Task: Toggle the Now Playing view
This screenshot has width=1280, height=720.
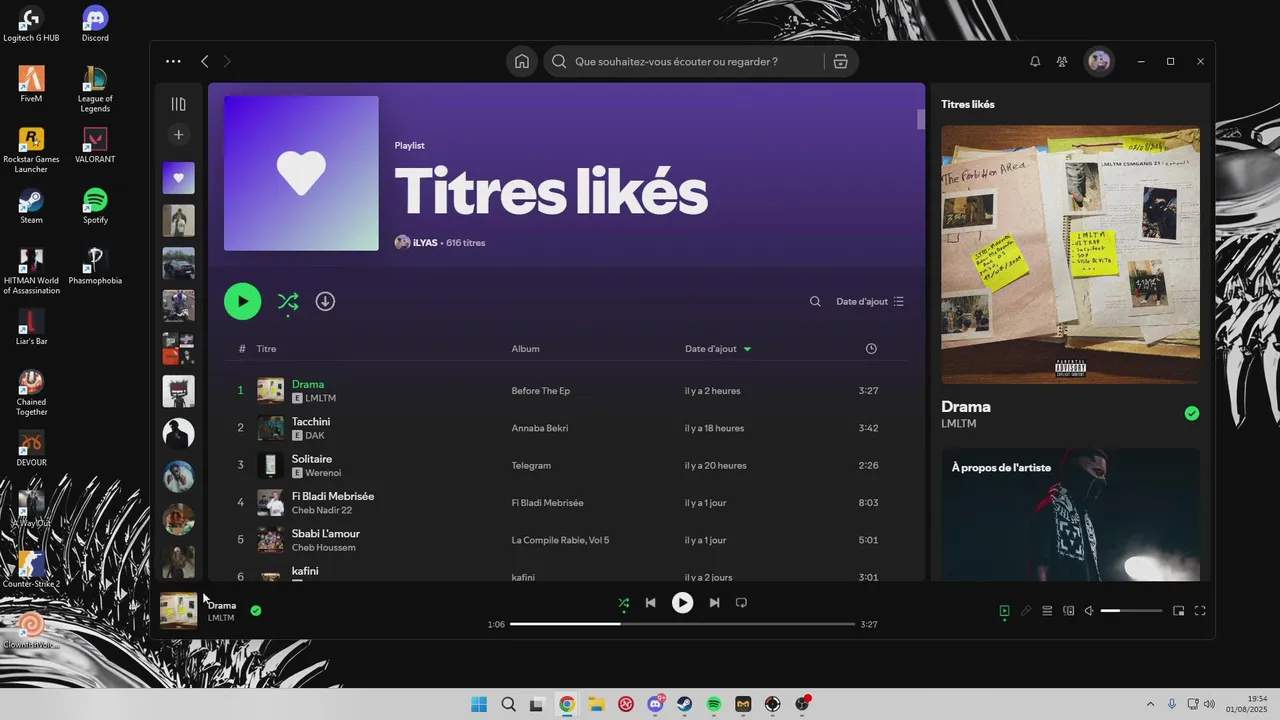Action: pyautogui.click(x=1004, y=611)
